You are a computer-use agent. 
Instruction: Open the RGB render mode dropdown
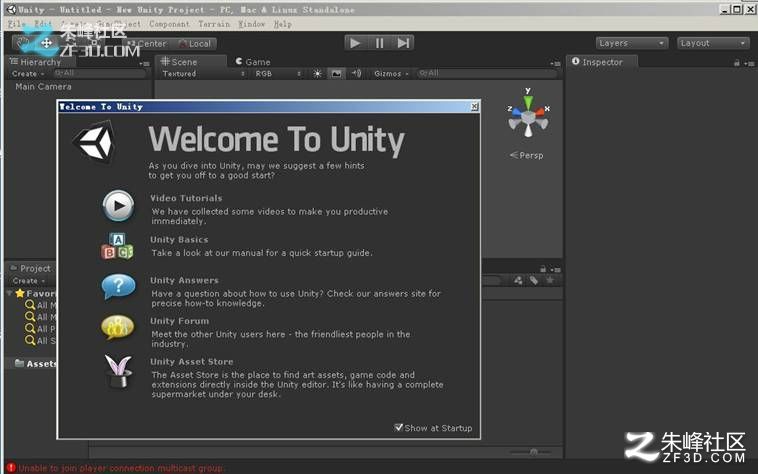[x=277, y=73]
